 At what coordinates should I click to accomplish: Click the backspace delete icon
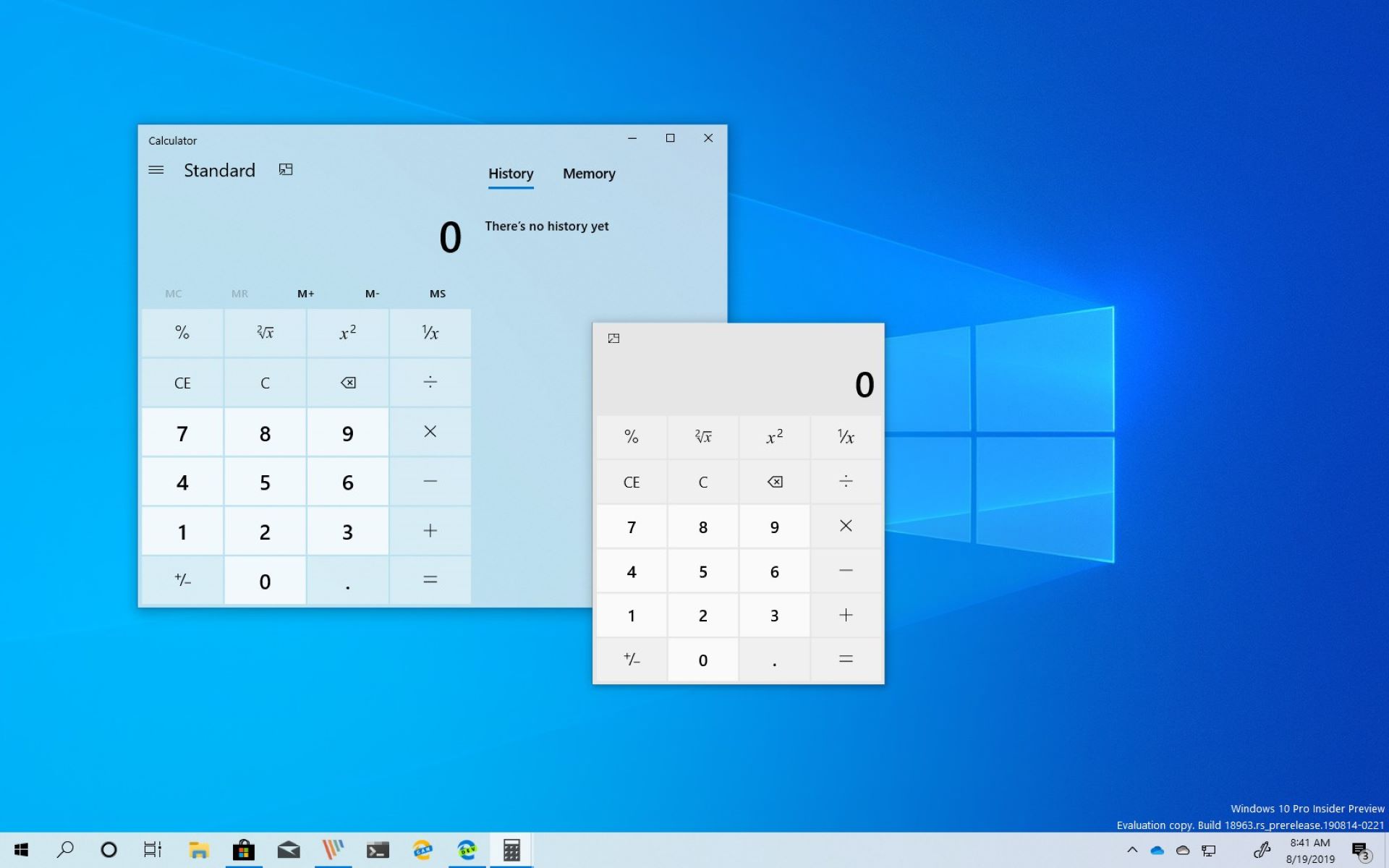347,382
